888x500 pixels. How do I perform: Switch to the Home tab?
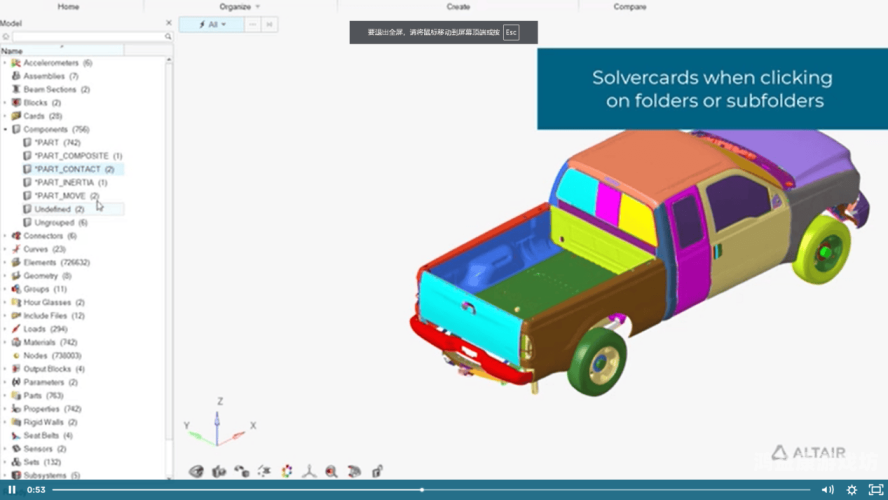tap(69, 7)
